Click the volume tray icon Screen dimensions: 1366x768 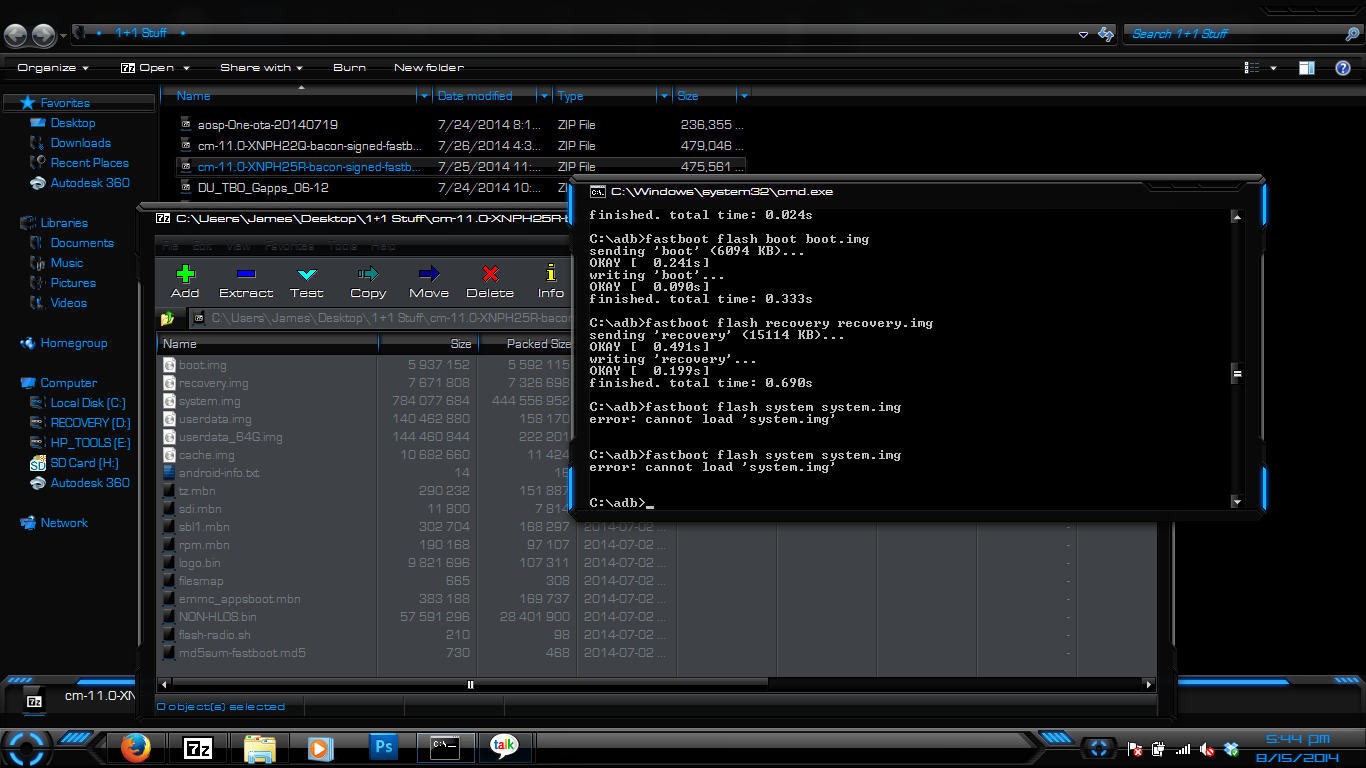click(1208, 749)
